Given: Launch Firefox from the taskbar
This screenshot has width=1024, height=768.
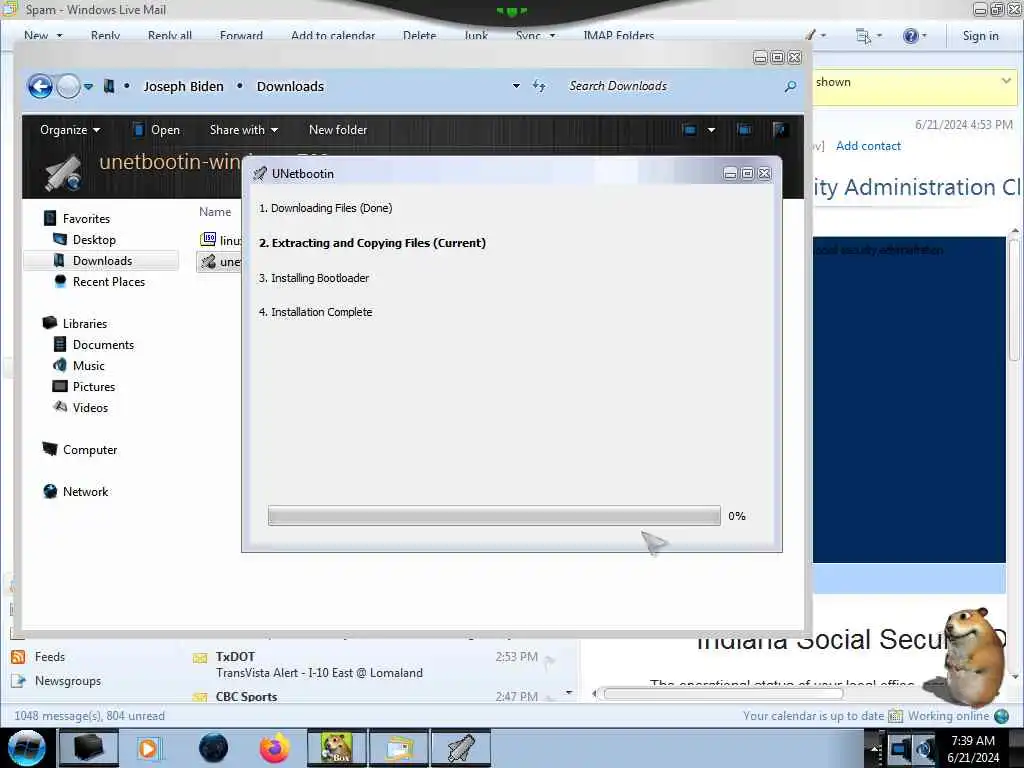Looking at the screenshot, I should pyautogui.click(x=274, y=748).
